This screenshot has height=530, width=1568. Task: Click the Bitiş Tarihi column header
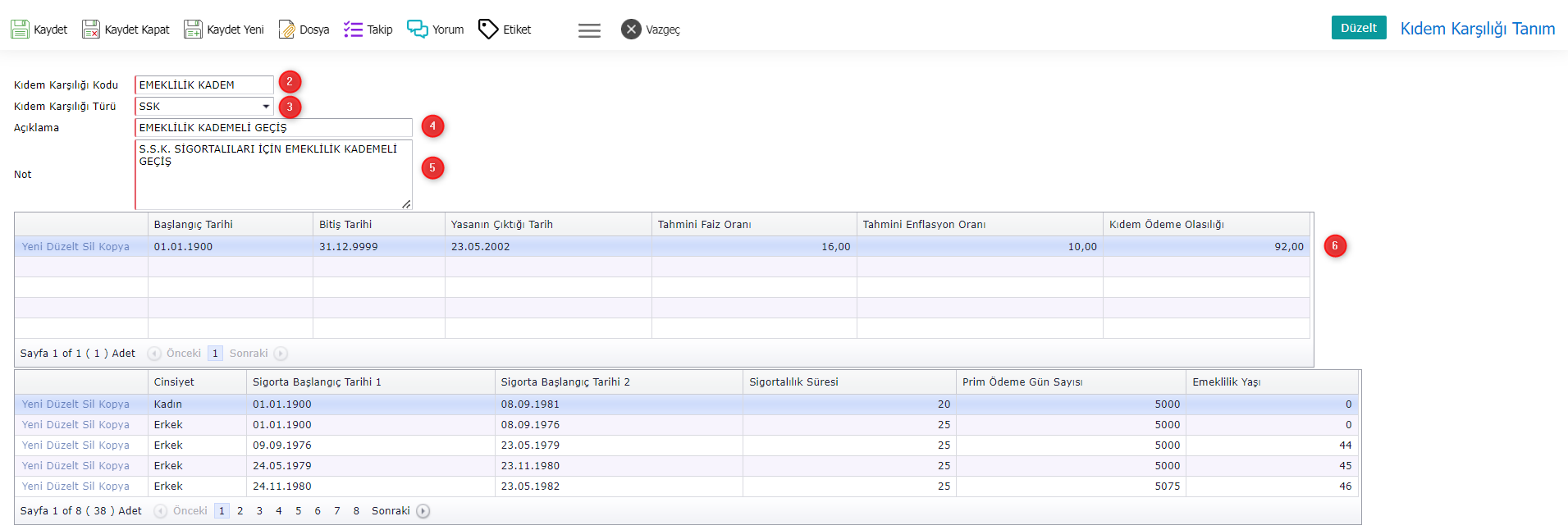pyautogui.click(x=379, y=225)
